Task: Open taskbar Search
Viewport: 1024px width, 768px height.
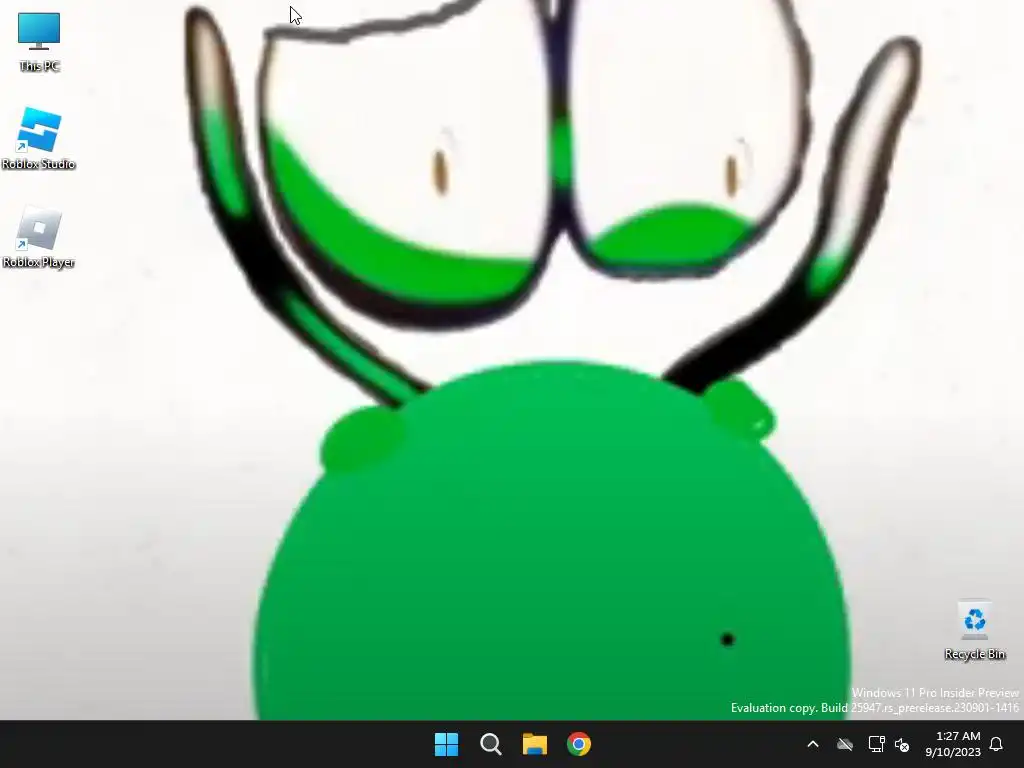Action: (x=490, y=744)
